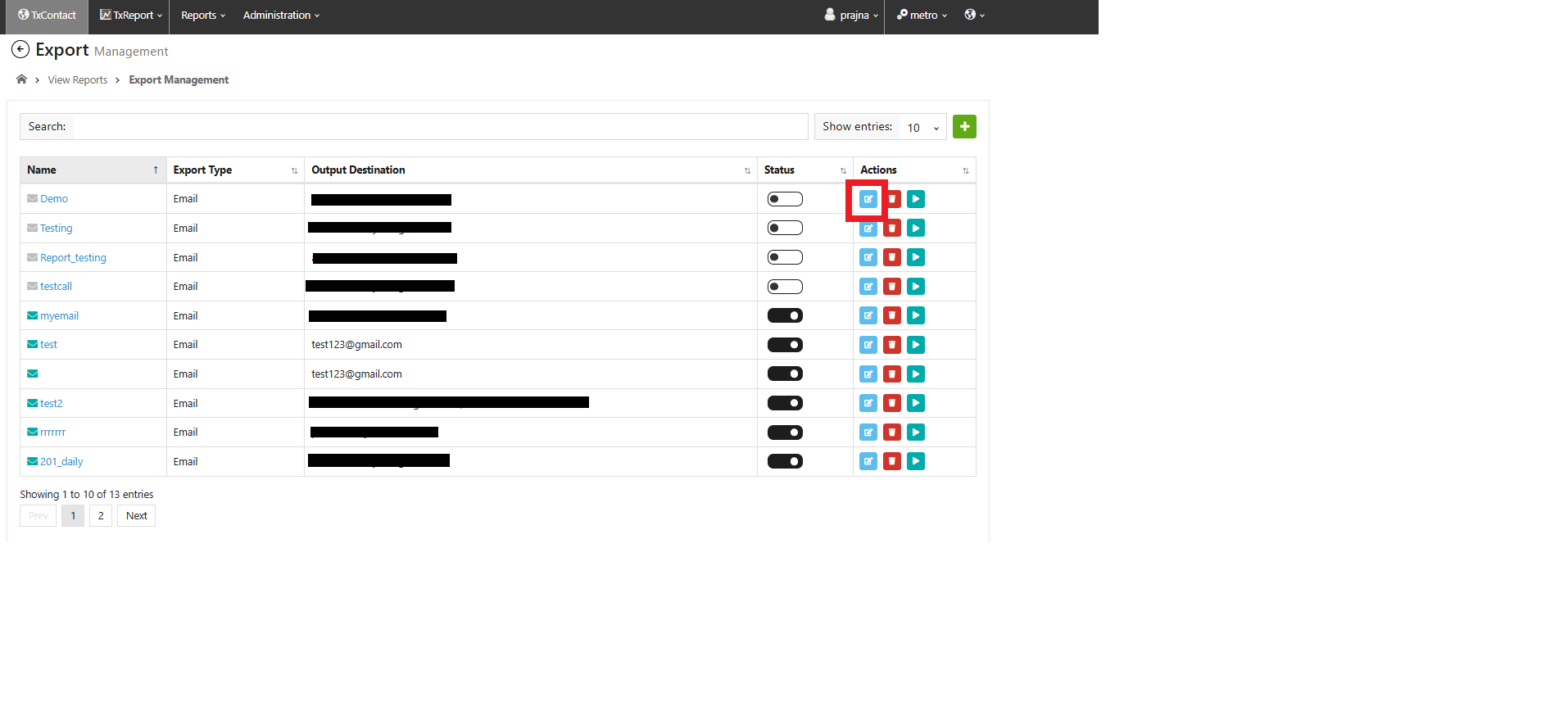The height and width of the screenshot is (702, 1568).
Task: Enable the Demo export status toggle
Action: tap(785, 199)
